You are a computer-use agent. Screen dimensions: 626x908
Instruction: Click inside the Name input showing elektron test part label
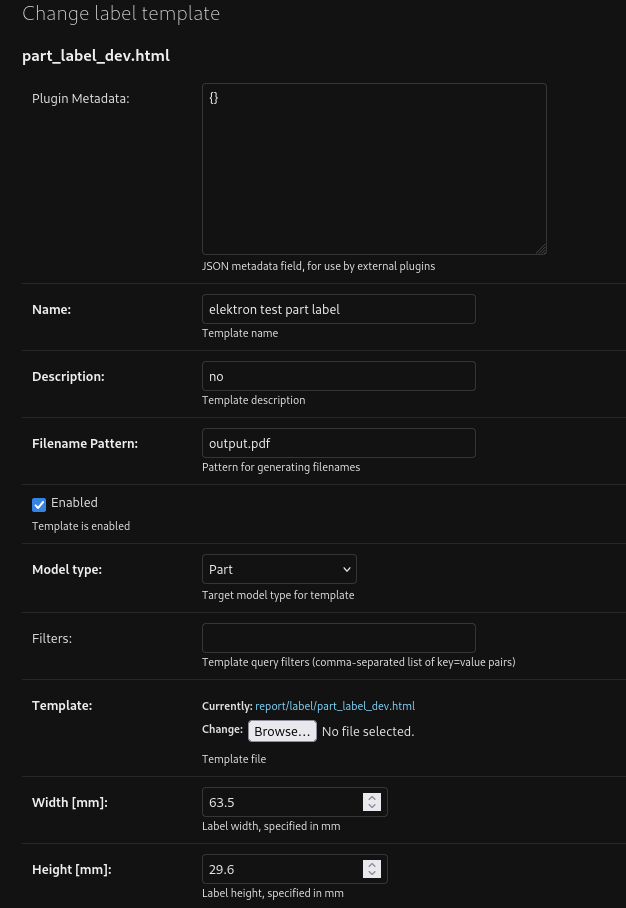pyautogui.click(x=339, y=309)
